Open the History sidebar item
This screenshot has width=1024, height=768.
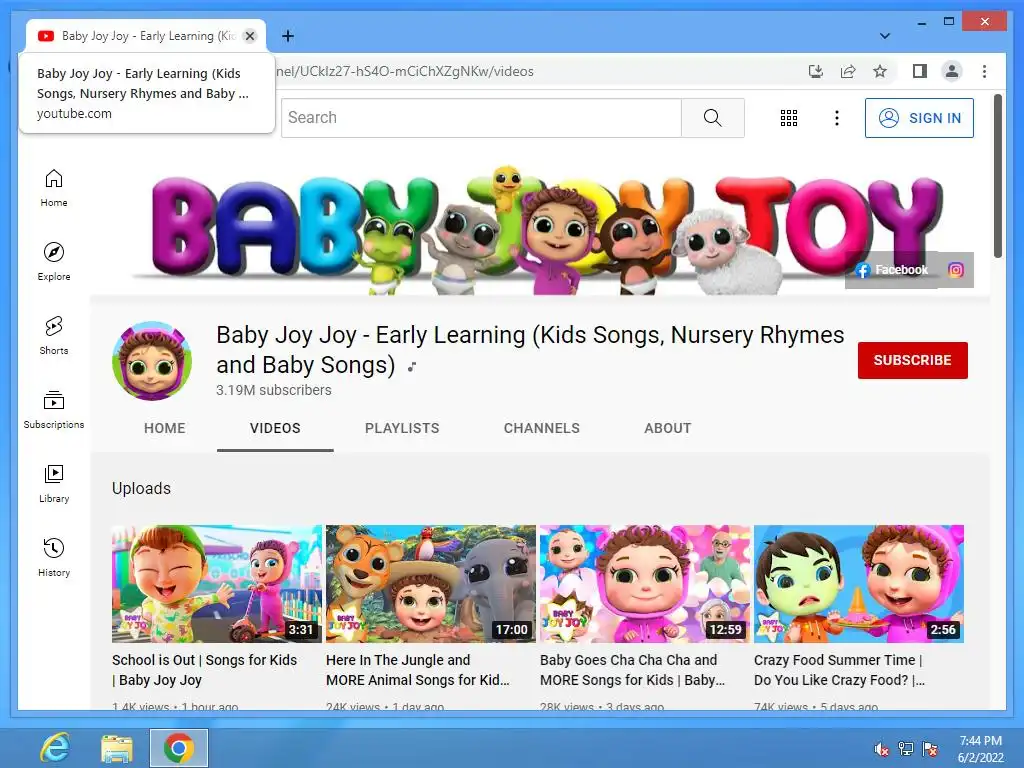coord(54,557)
